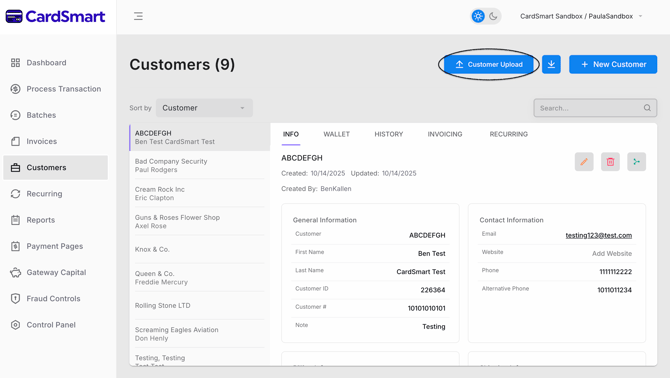Viewport: 670px width, 378px height.
Task: Click the Batches sidebar icon
Action: click(15, 115)
